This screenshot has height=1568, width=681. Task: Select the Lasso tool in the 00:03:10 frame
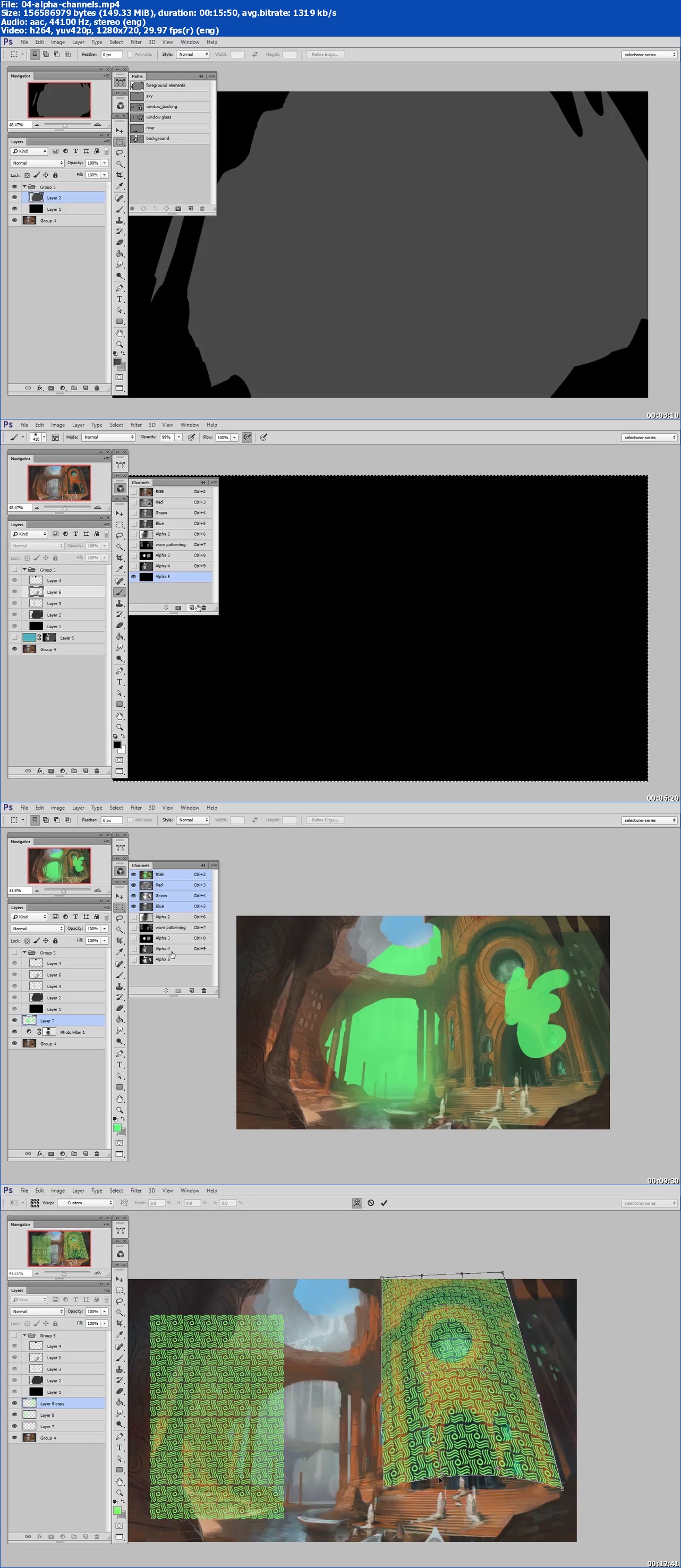click(120, 153)
